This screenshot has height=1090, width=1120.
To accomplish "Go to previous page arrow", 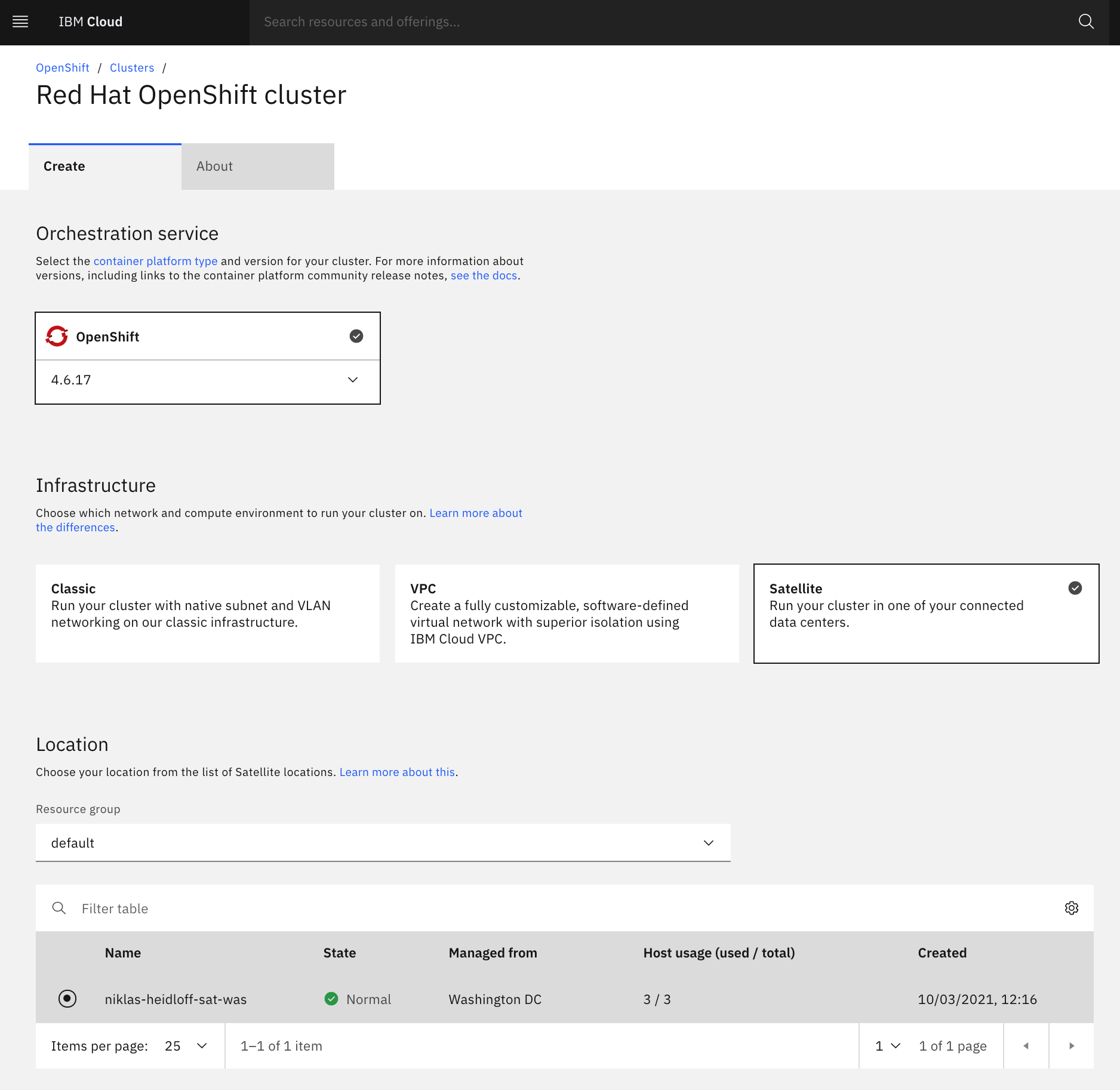I will [1026, 1046].
